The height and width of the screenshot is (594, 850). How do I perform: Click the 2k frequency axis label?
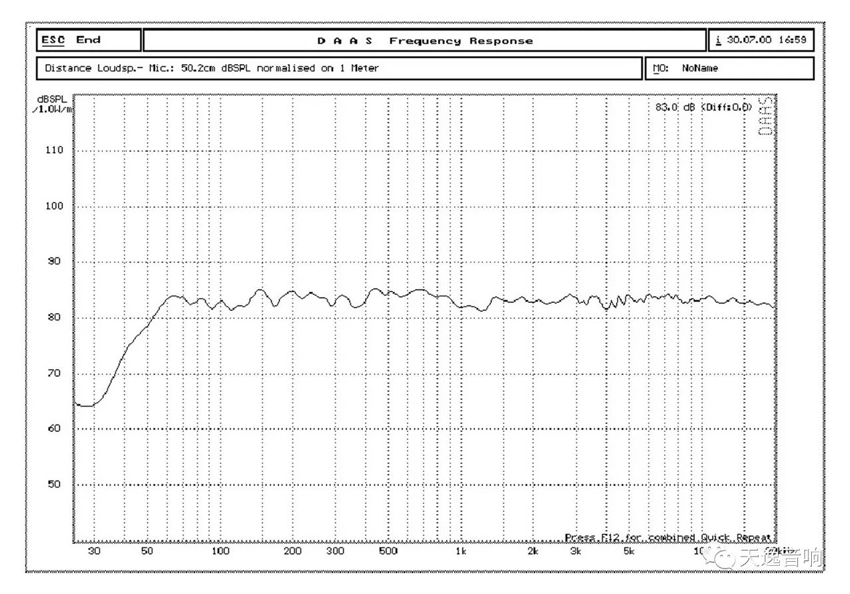pos(532,552)
